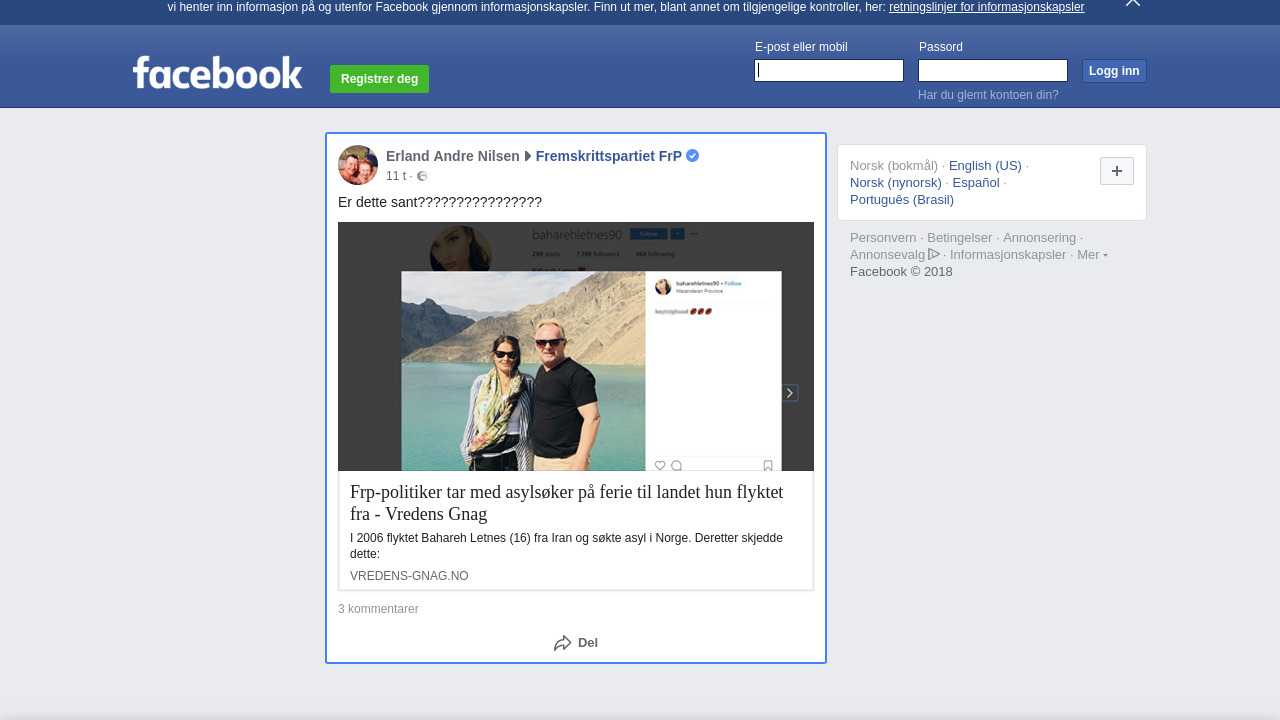Click the Logg inn button
The height and width of the screenshot is (720, 1280).
tap(1114, 71)
